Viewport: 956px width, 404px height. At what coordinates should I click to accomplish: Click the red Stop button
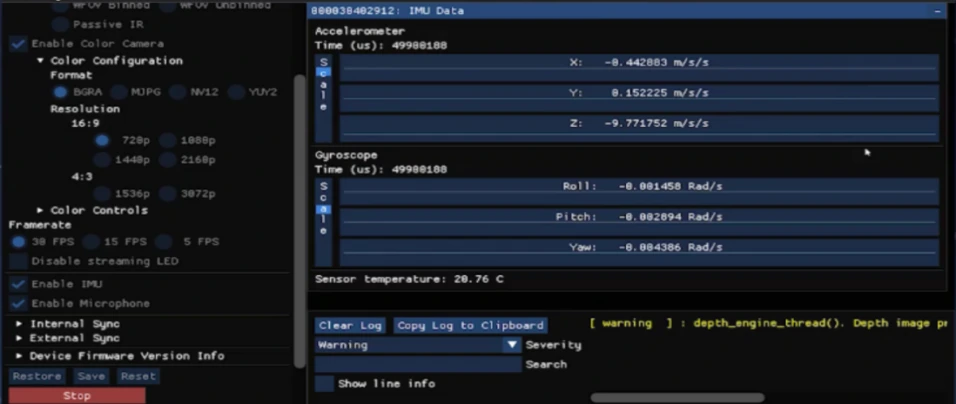click(77, 396)
